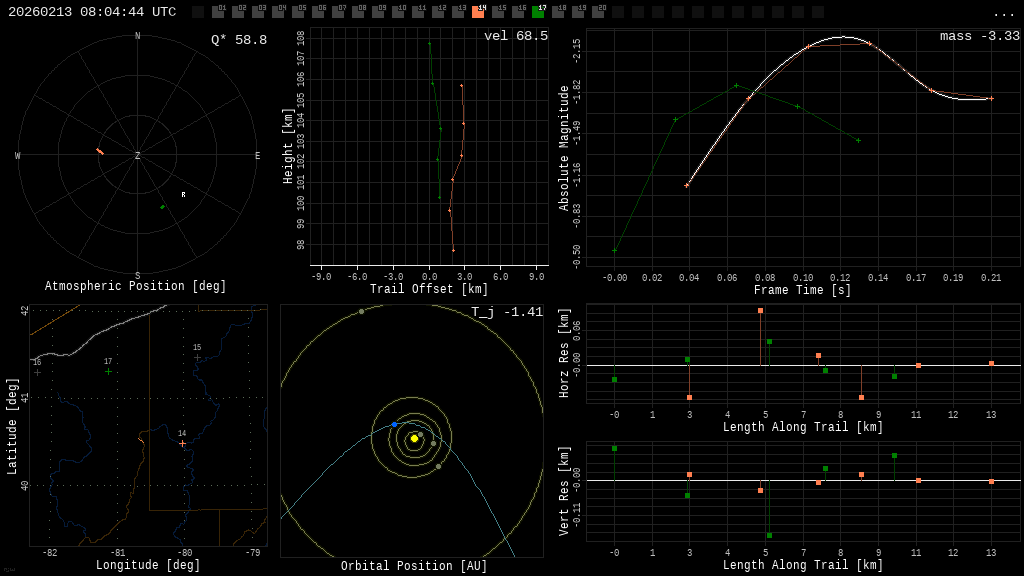Select the station 15 cross on the map
The width and height of the screenshot is (1024, 576).
coord(197,357)
